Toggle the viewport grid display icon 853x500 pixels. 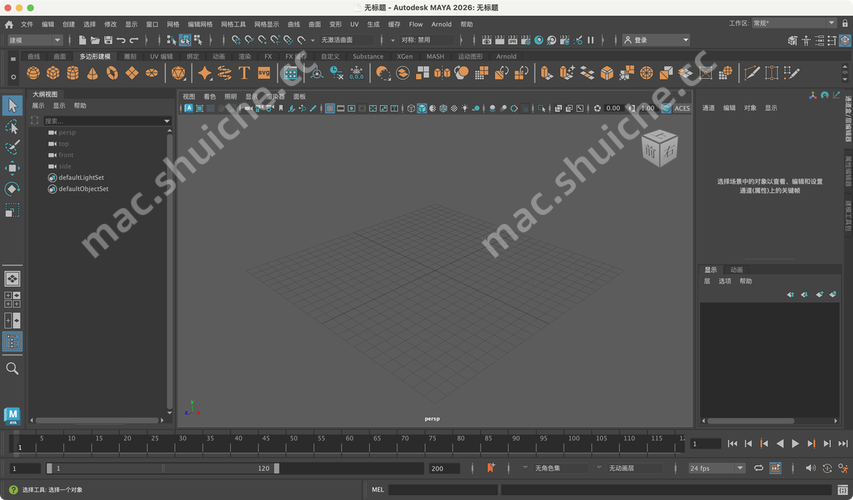pos(330,109)
